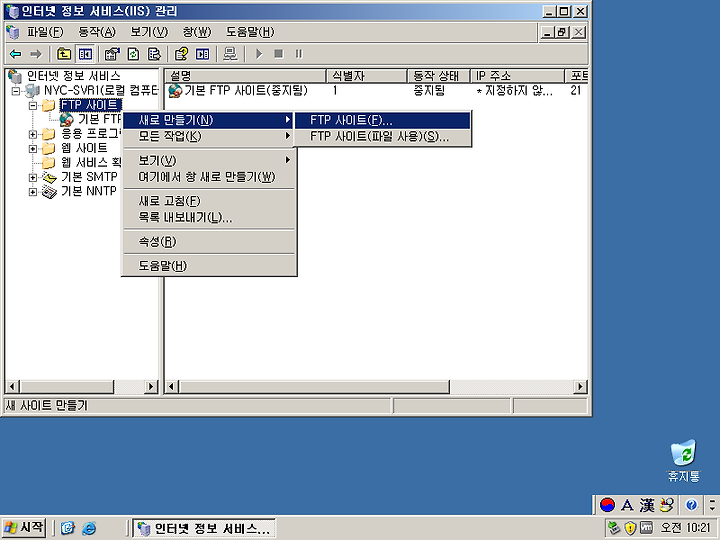Sort by 동작 상태 column header

[439, 76]
